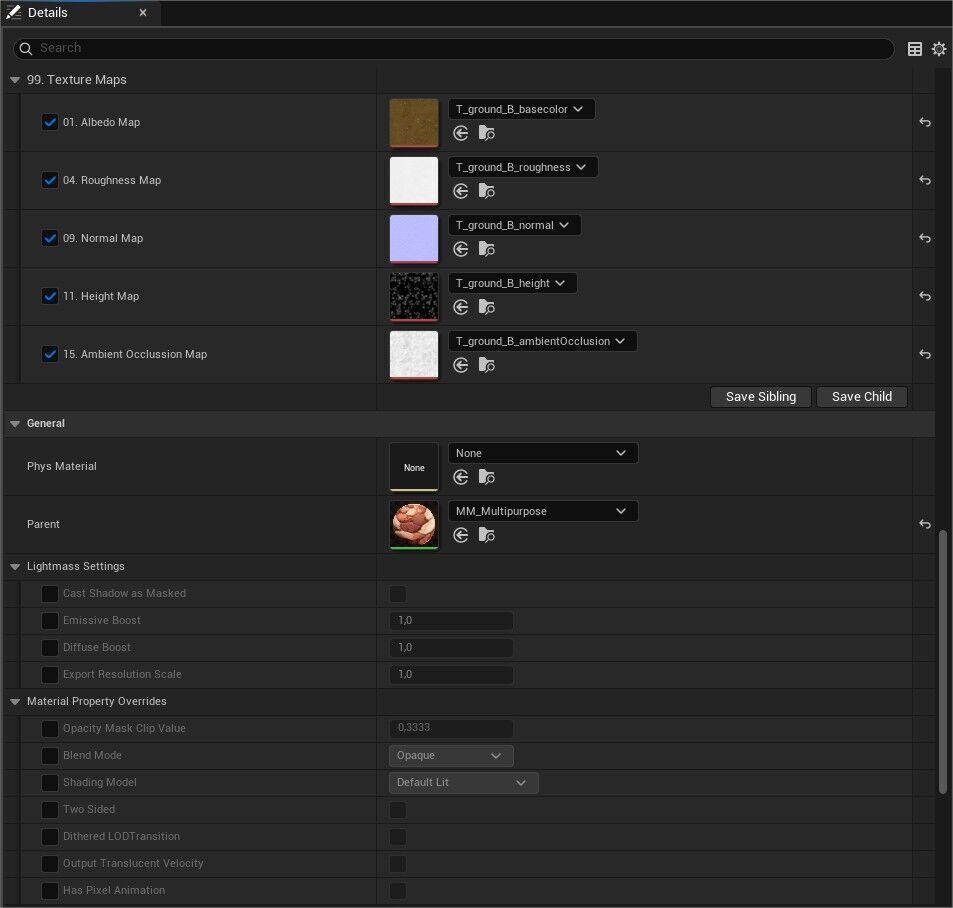Use selected asset for Roughness Map
Image resolution: width=953 pixels, height=908 pixels.
461,191
